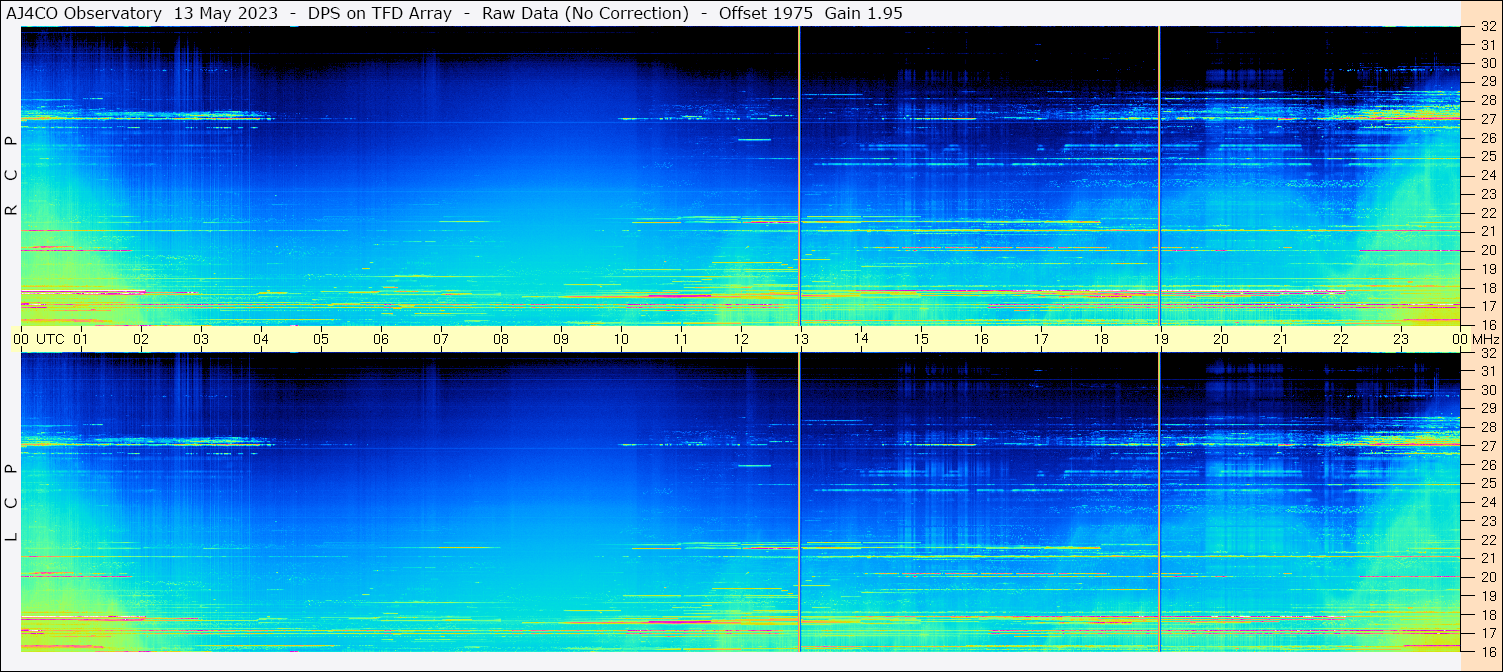
Task: Click the 14 hour tick label
Action: [x=861, y=339]
